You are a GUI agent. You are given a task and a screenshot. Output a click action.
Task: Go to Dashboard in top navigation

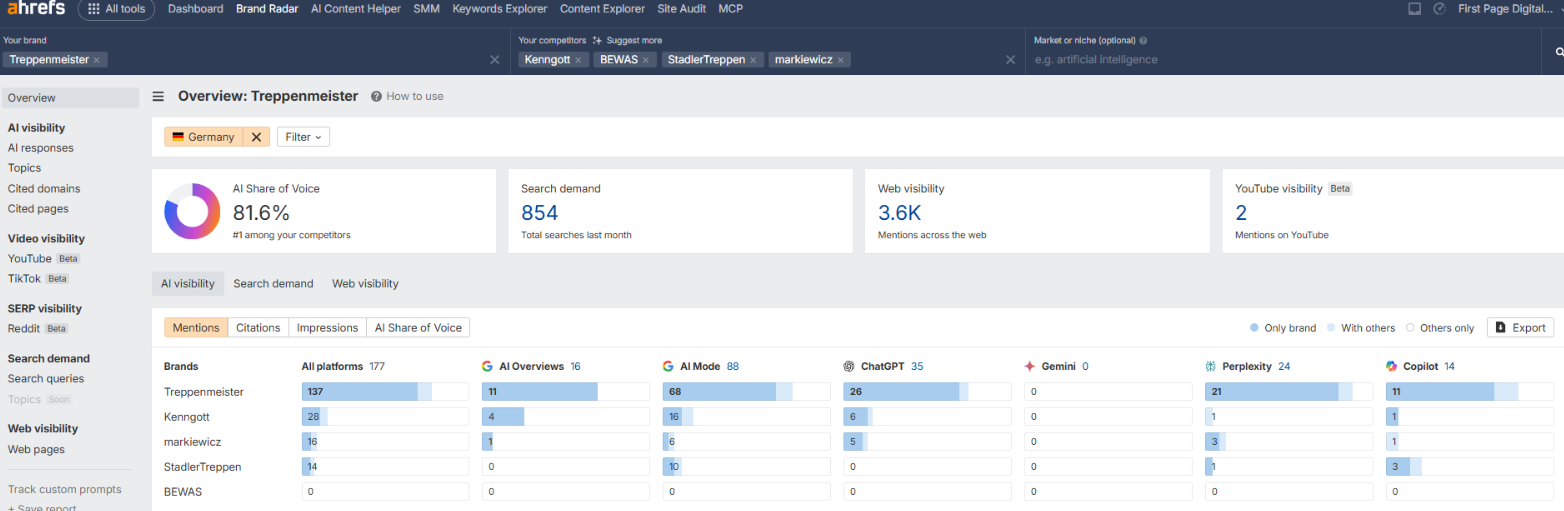click(196, 9)
